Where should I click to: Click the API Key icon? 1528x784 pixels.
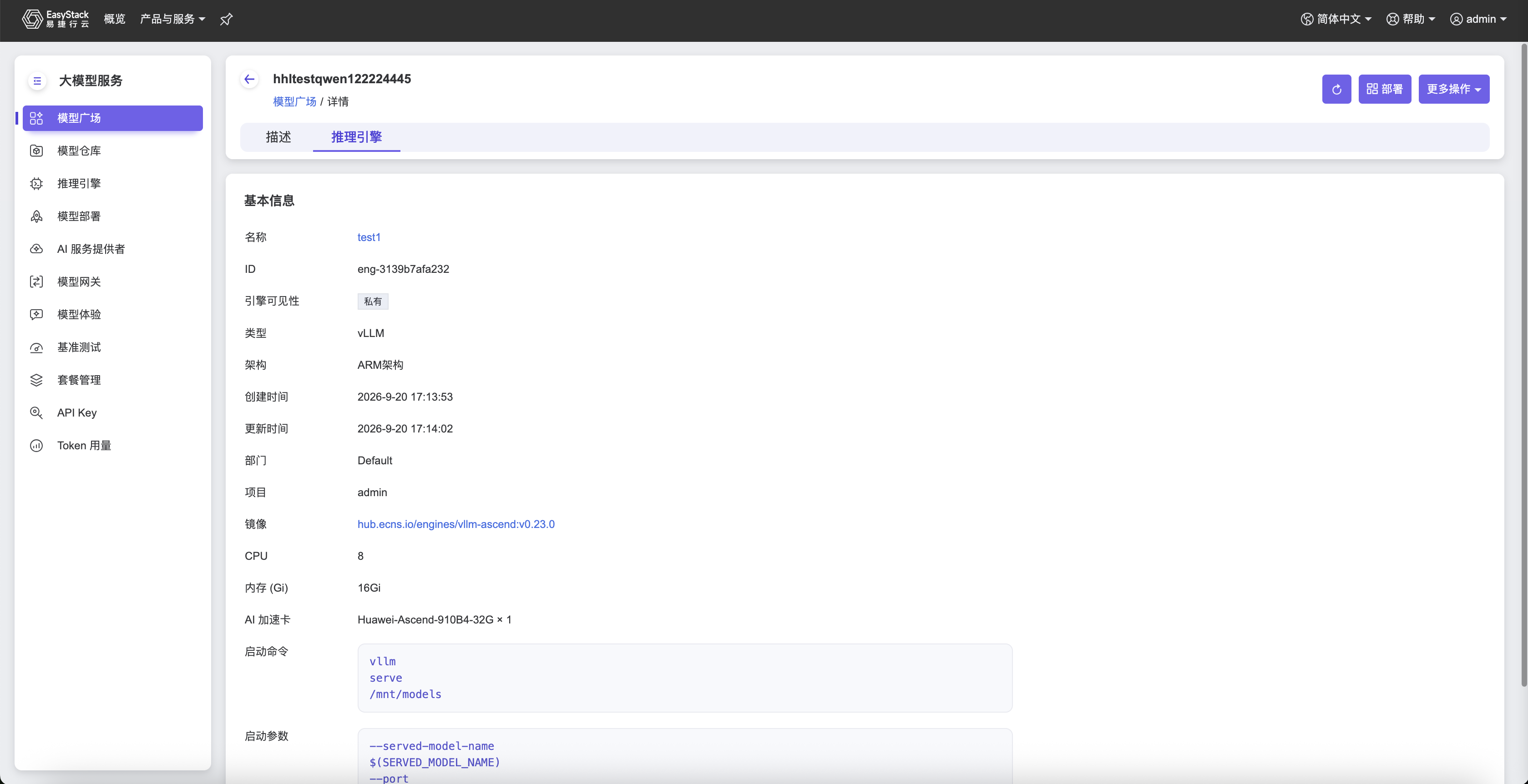point(36,412)
